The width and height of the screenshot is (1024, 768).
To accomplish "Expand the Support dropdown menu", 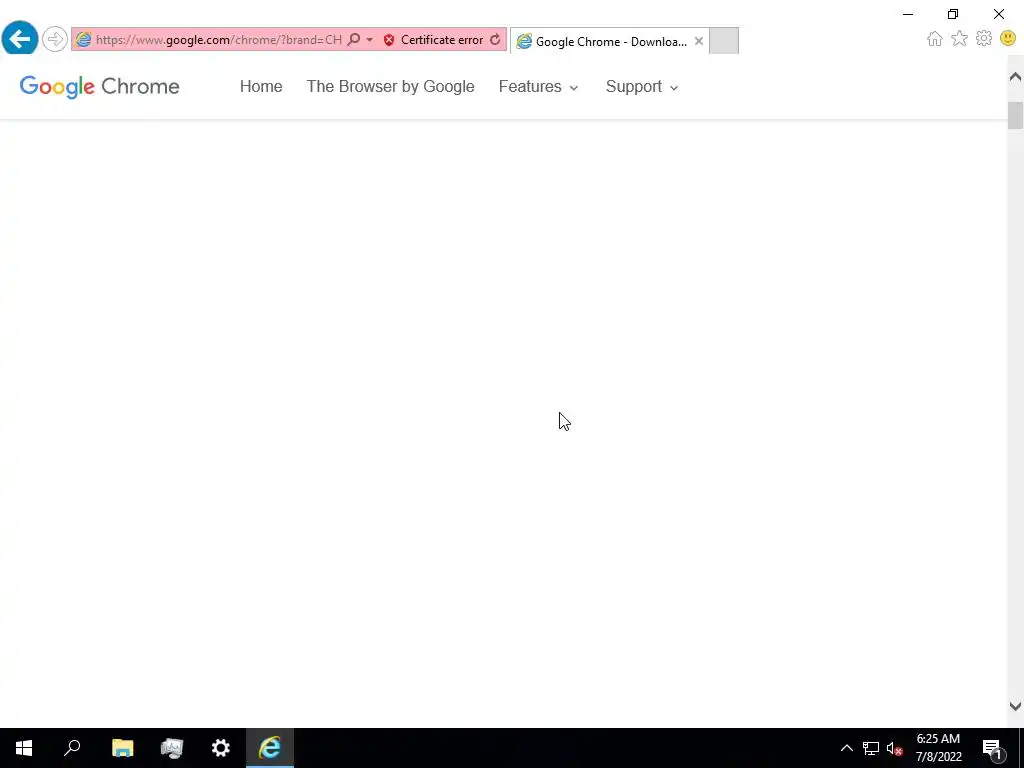I will point(642,87).
